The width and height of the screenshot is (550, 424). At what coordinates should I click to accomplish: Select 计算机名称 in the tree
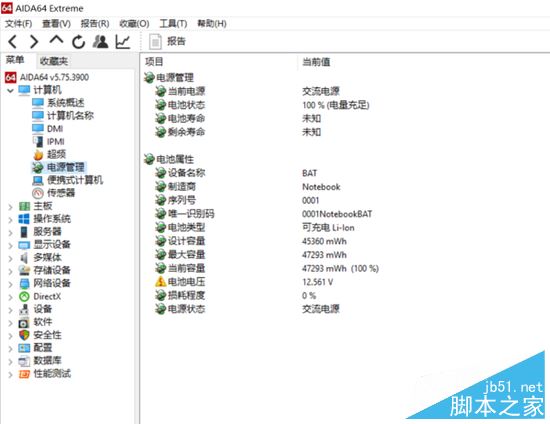tap(71, 116)
